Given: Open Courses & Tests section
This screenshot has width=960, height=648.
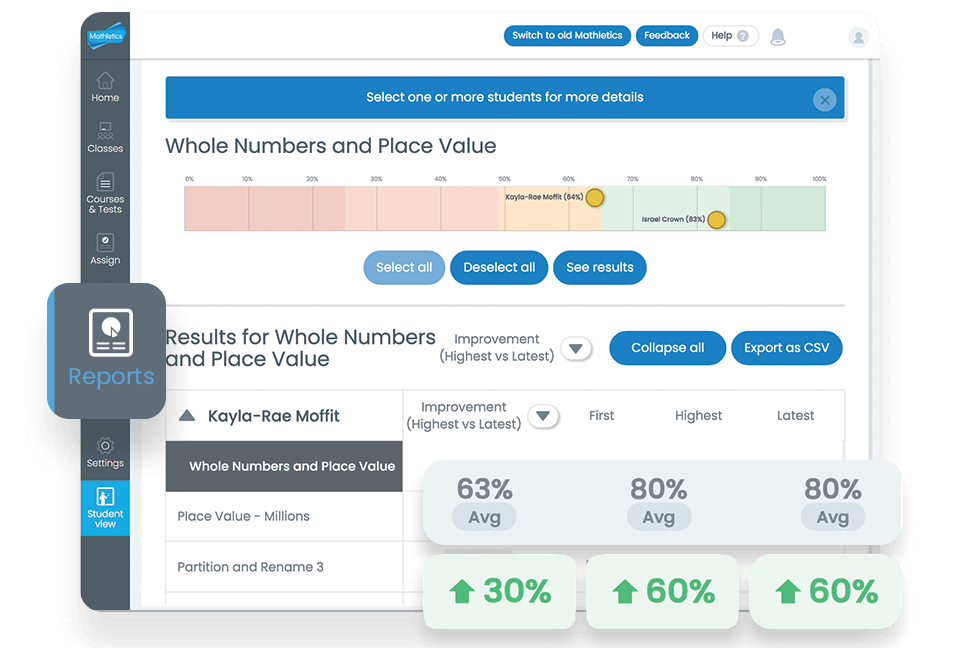Looking at the screenshot, I should point(105,192).
